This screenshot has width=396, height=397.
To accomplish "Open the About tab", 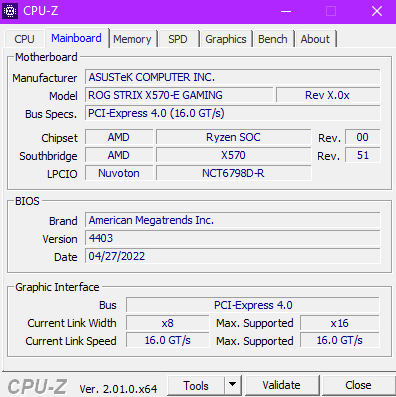I will tap(315, 39).
